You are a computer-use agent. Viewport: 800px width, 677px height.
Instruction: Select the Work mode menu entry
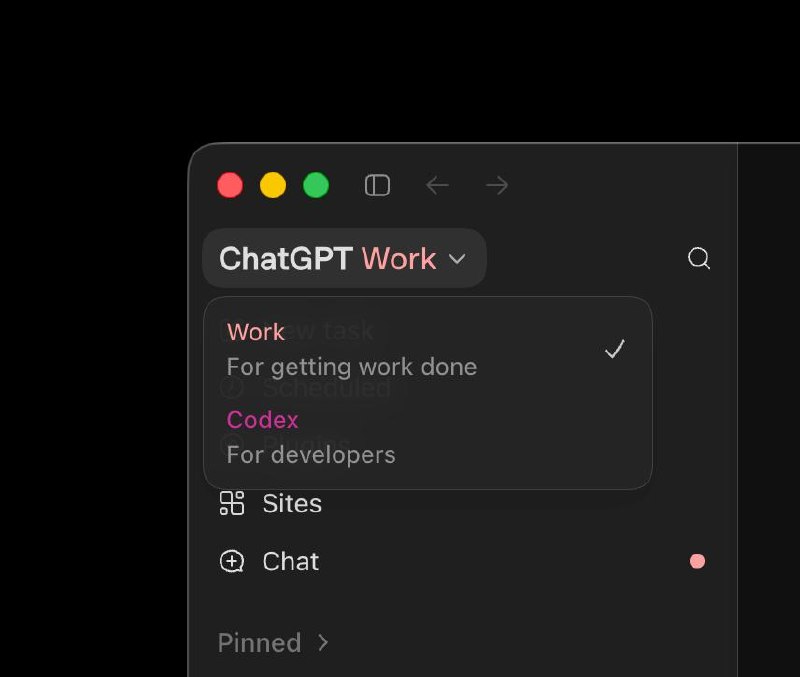point(428,349)
